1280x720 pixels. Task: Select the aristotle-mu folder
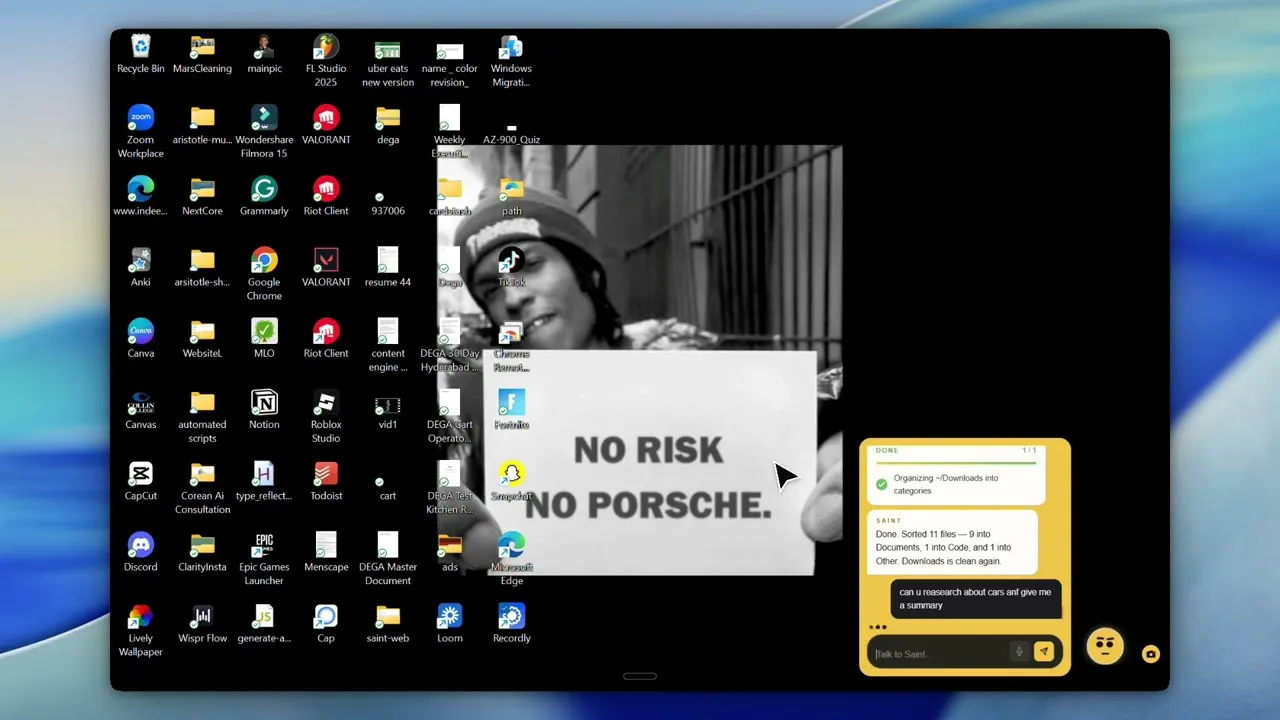[203, 125]
